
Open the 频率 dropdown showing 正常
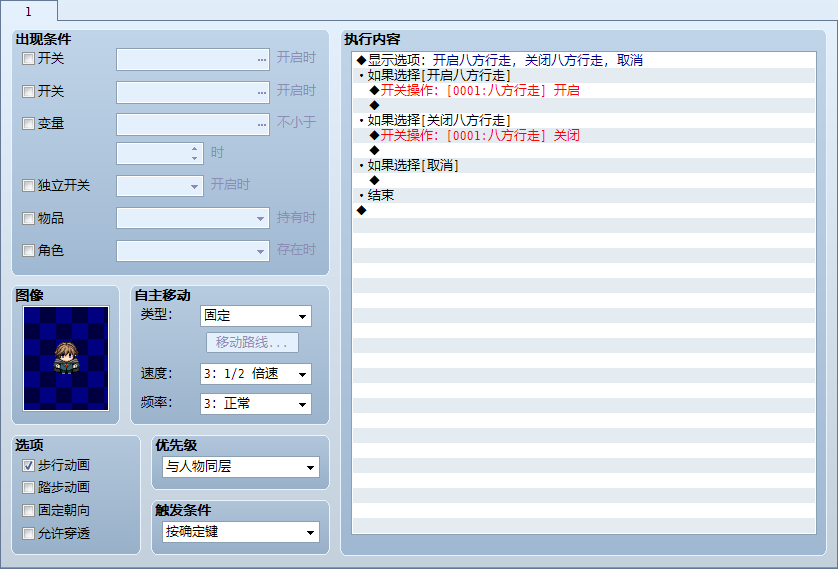[x=255, y=404]
